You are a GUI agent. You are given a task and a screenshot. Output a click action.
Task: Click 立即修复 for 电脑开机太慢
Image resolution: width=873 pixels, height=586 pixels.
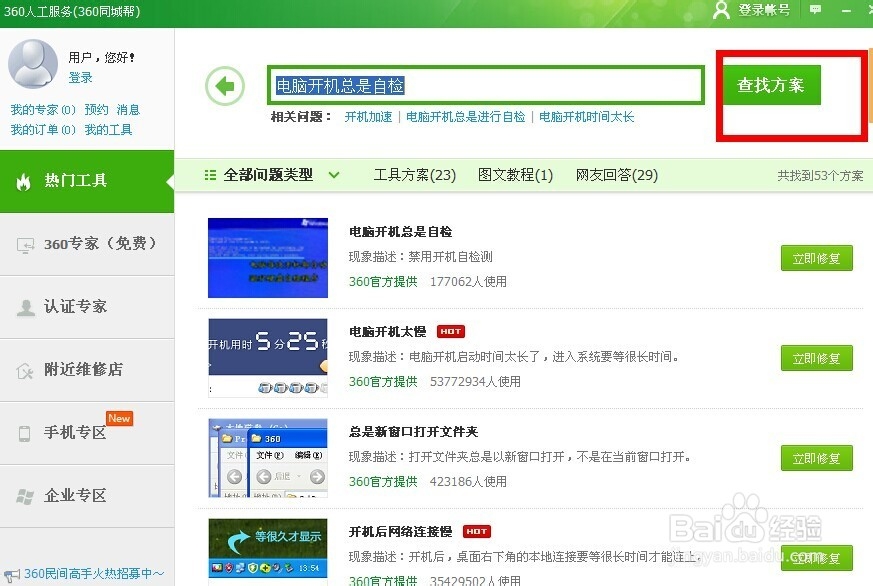coord(817,358)
